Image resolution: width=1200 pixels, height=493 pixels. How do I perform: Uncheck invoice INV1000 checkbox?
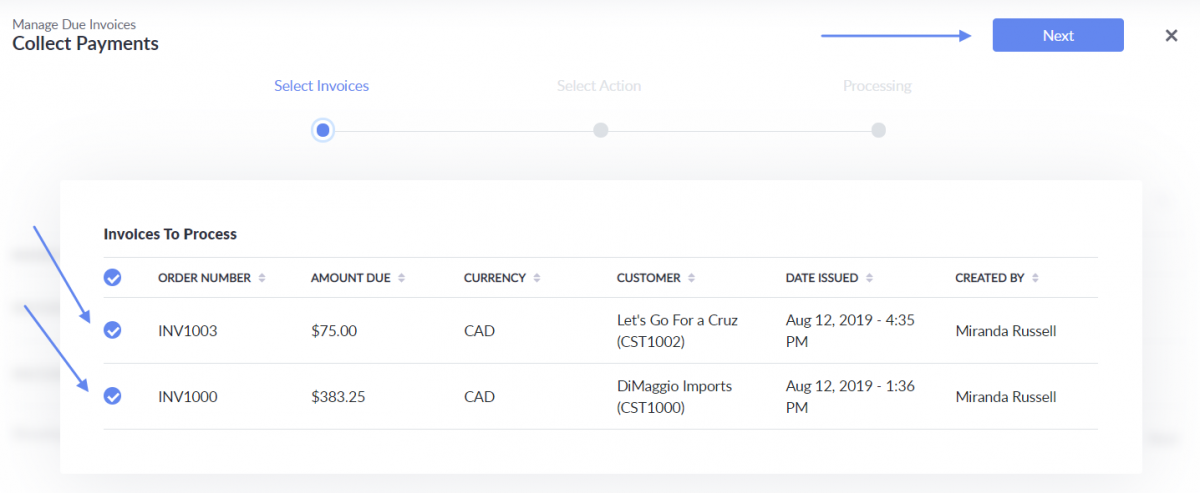click(113, 396)
